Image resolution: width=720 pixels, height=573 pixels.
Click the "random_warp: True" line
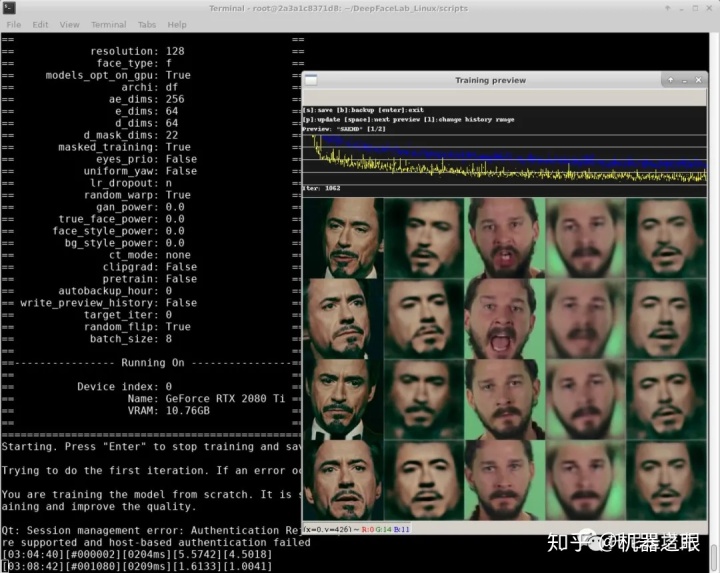tap(137, 195)
